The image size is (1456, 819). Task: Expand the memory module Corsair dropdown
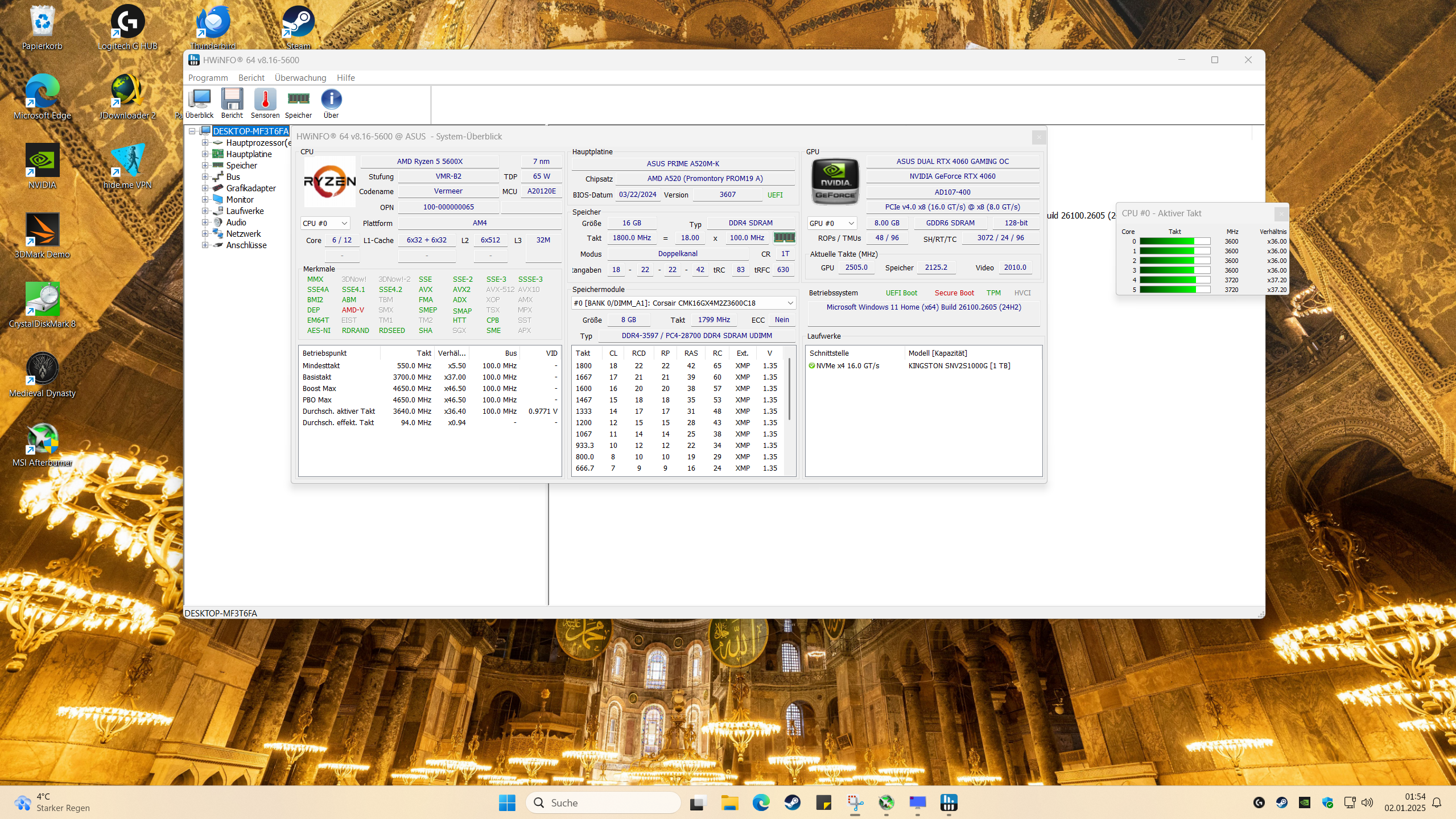click(790, 303)
